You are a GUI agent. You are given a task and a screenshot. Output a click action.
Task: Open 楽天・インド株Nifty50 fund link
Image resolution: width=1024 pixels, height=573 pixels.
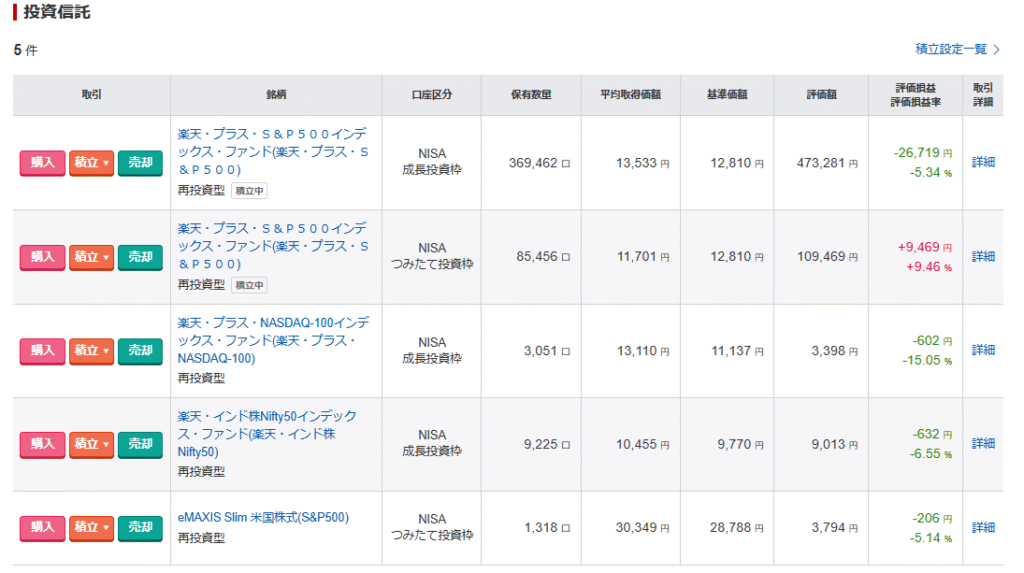pyautogui.click(x=267, y=434)
